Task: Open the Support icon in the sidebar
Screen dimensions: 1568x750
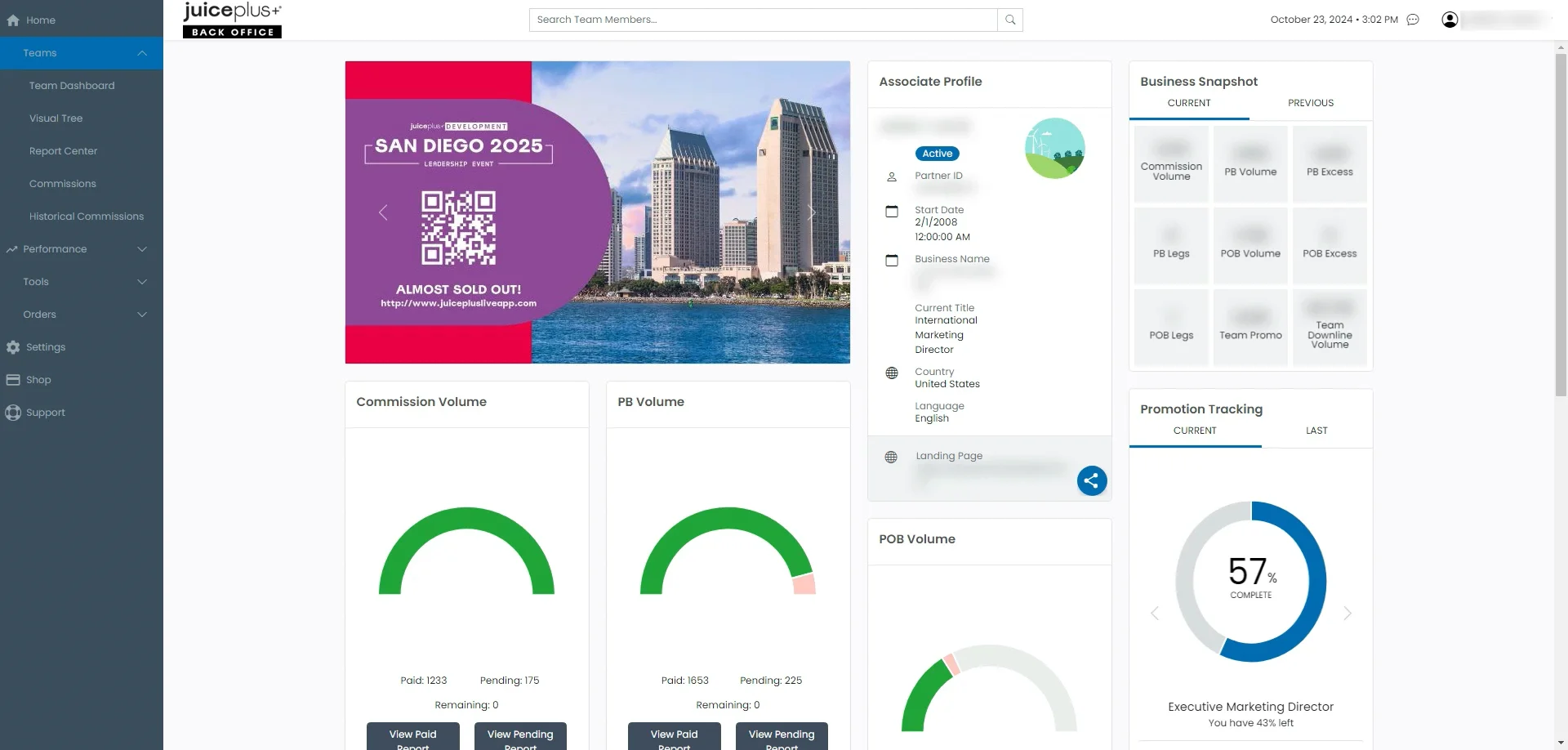Action: click(x=13, y=412)
